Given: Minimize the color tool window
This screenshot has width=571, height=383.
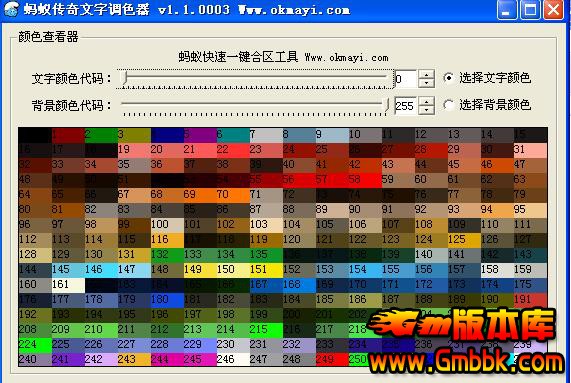Looking at the screenshot, I should click(506, 9).
